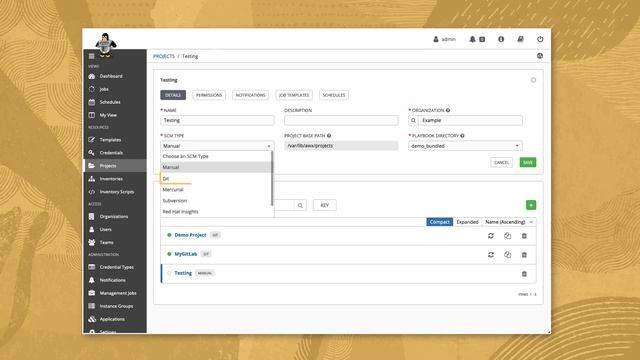Show Playbook Directory help tooltip

point(462,136)
